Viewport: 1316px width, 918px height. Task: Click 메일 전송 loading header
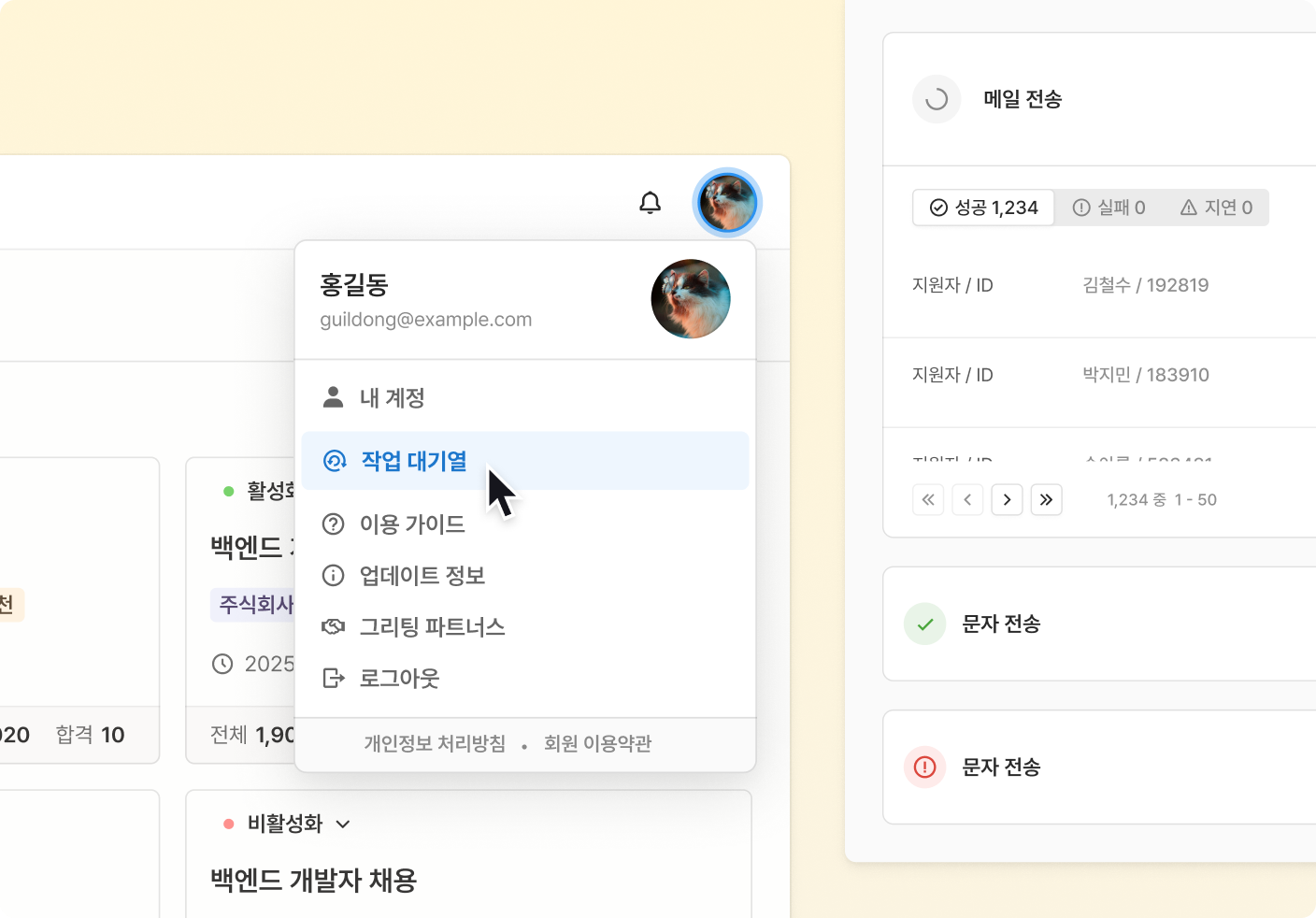pyautogui.click(x=1099, y=99)
